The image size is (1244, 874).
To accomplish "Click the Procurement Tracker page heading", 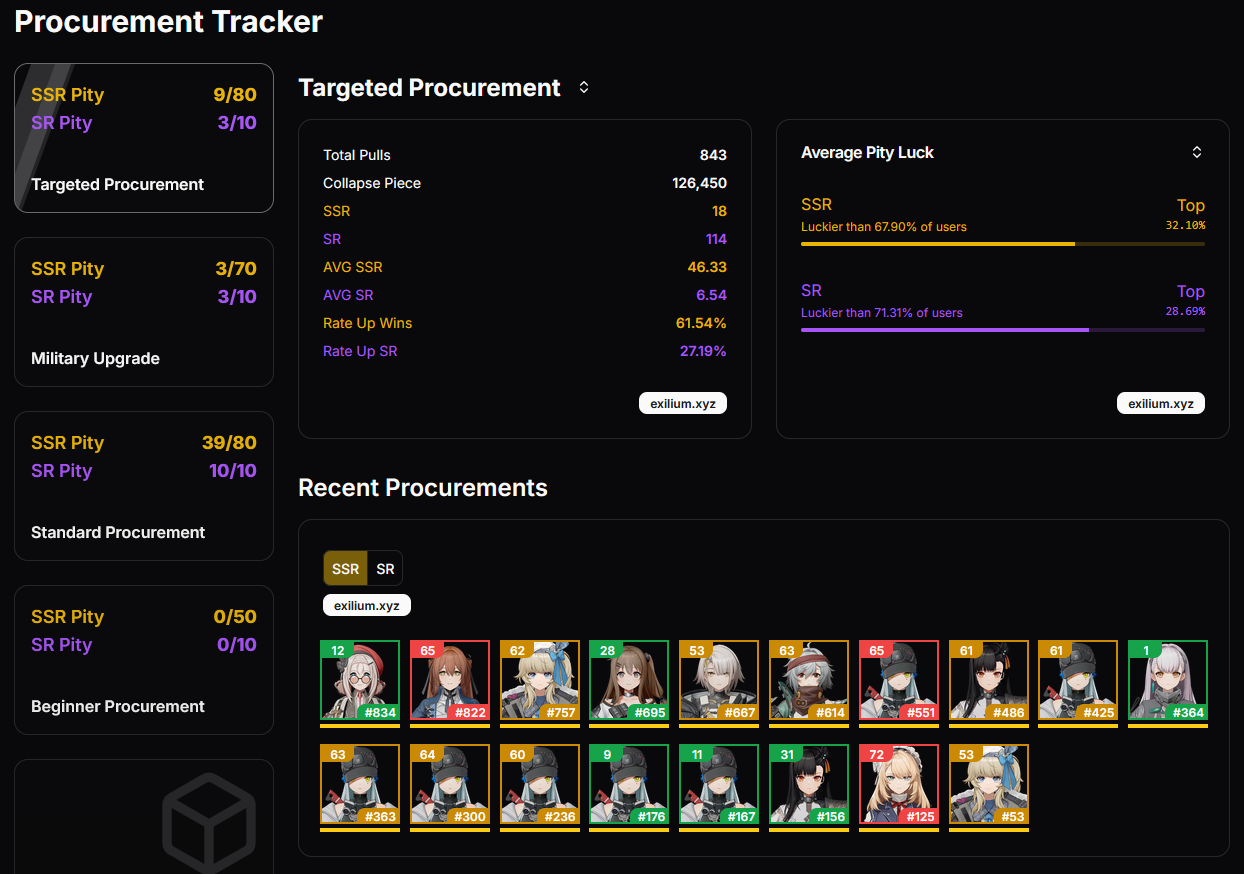I will click(x=168, y=22).
